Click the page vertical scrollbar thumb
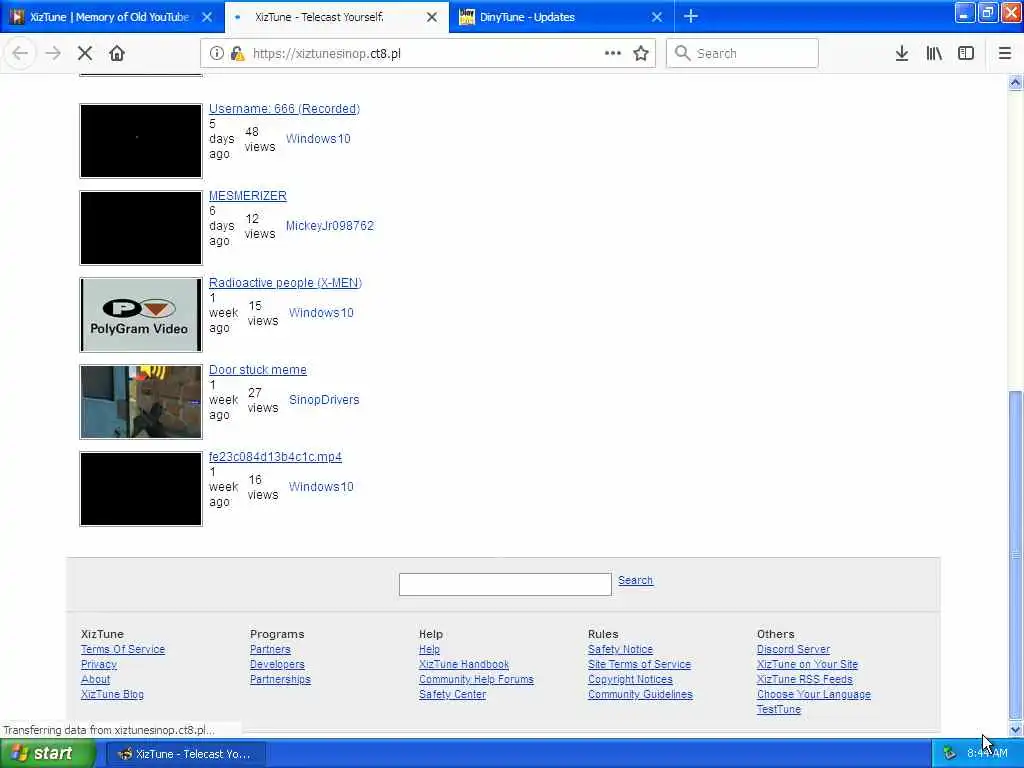The height and width of the screenshot is (768, 1024). point(1015,554)
